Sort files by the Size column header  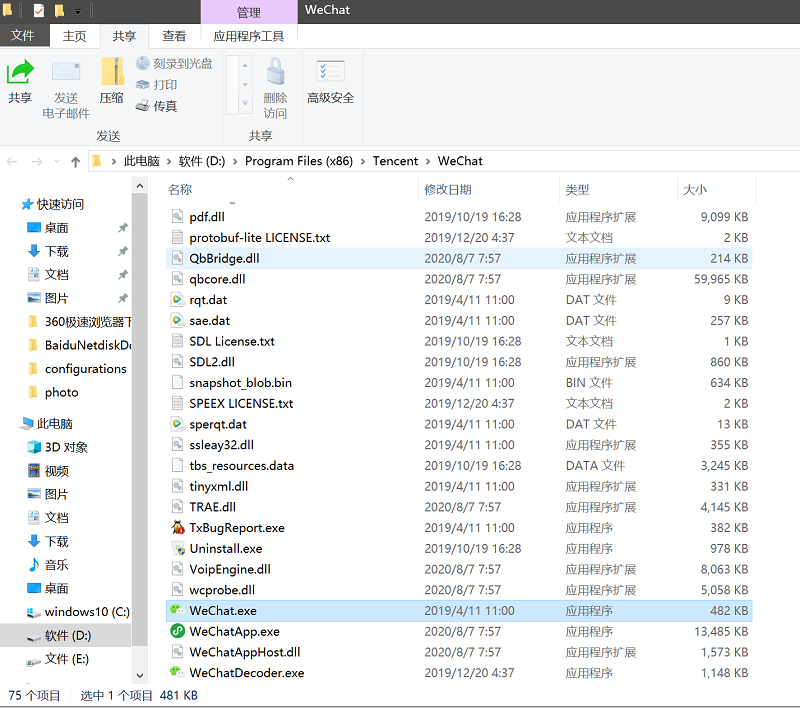pos(695,189)
